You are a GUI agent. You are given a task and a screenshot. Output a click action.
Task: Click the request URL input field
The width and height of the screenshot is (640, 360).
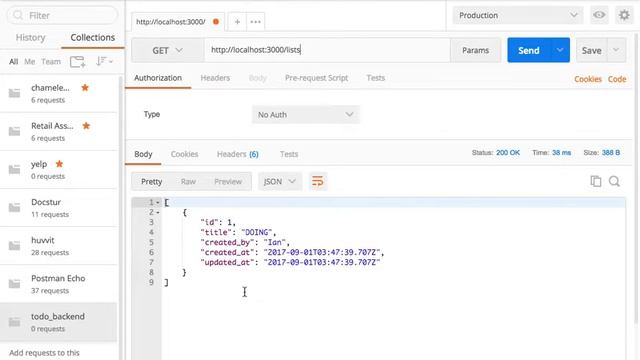327,50
